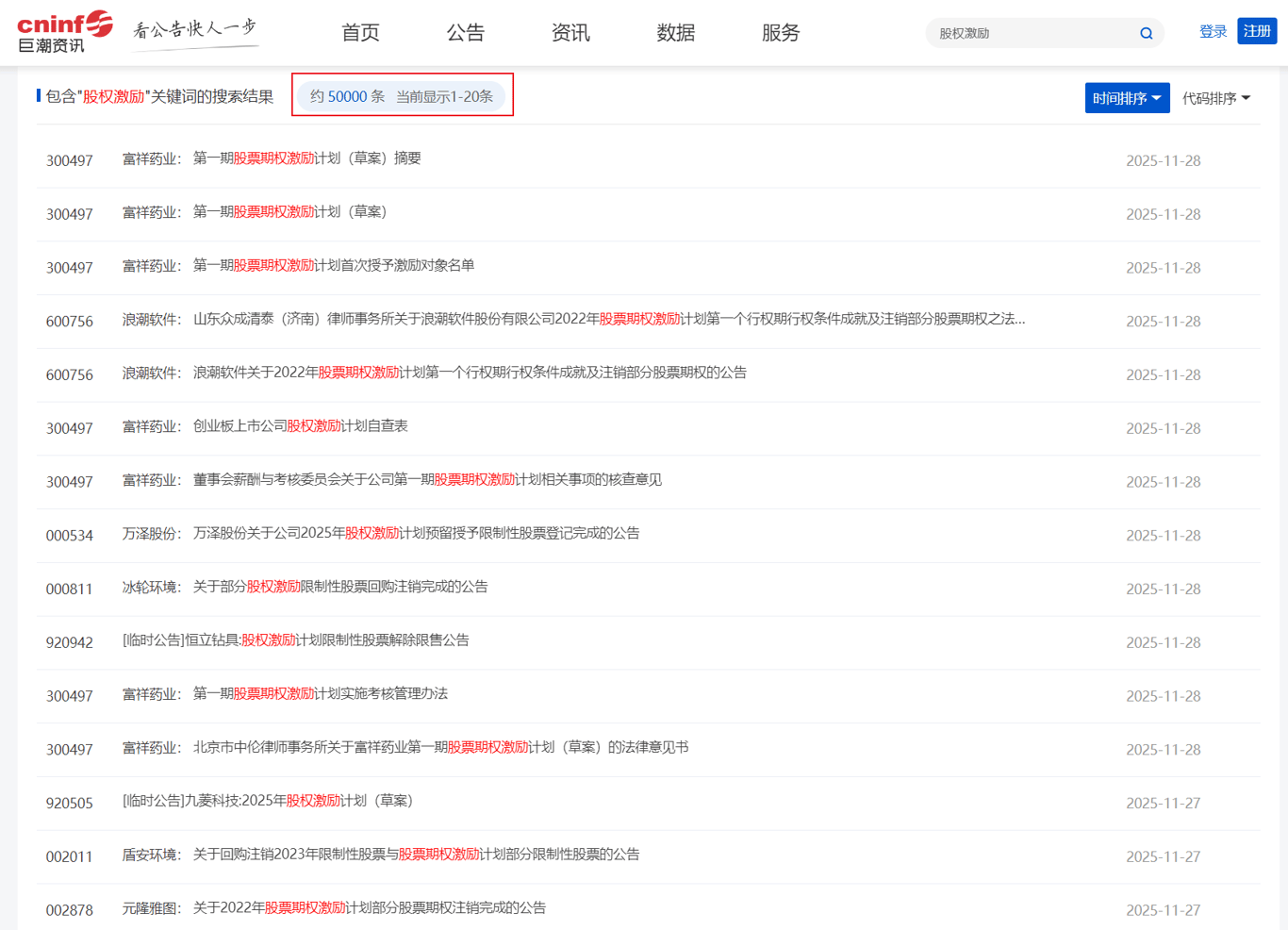Viewport: 1288px width, 930px height.
Task: Click the 登录 link
Action: 1213,31
